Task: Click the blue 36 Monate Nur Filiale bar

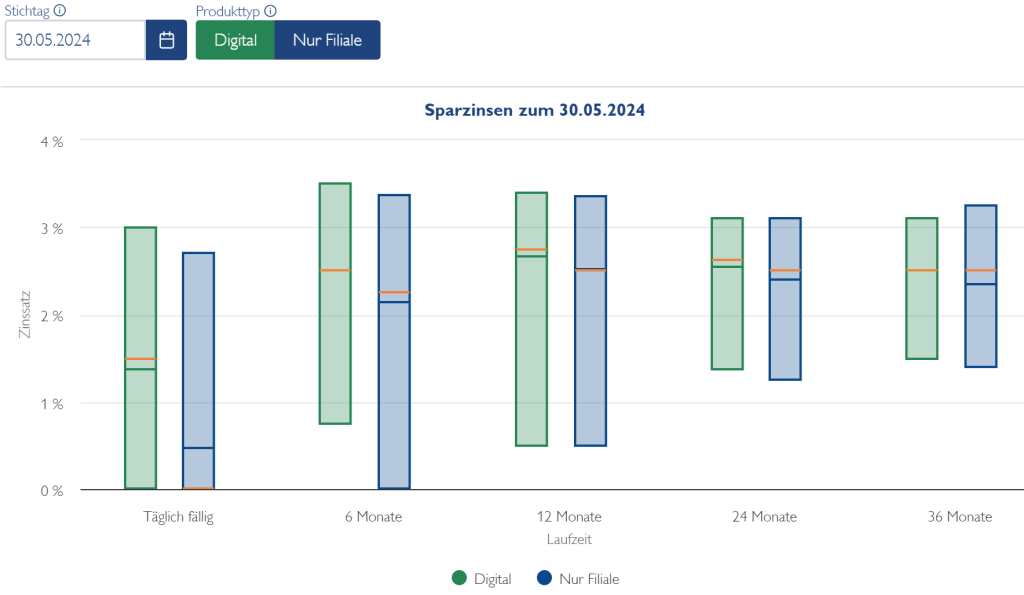Action: (x=981, y=320)
